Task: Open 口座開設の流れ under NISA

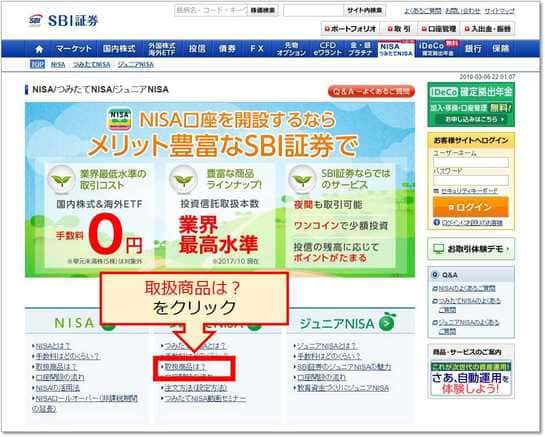Action: [x=60, y=377]
